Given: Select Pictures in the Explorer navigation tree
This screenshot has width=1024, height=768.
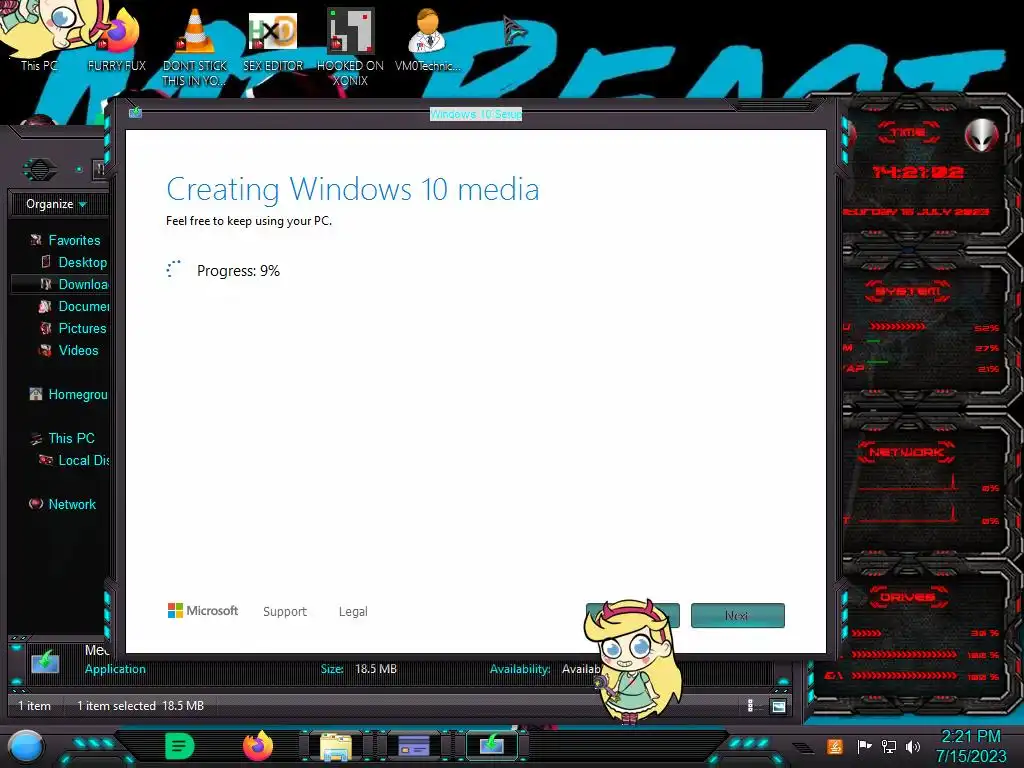Looking at the screenshot, I should pos(82,328).
